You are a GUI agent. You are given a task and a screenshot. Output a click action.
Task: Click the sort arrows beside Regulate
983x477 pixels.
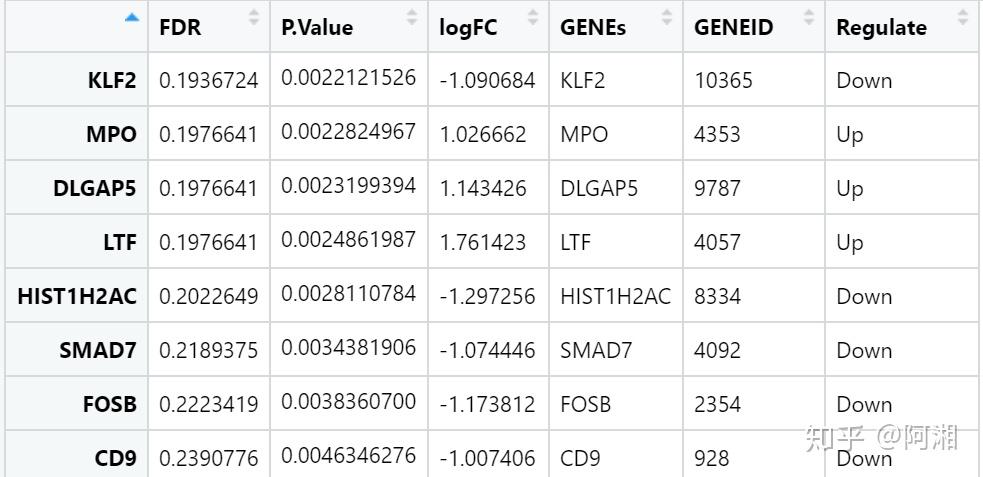pos(962,17)
